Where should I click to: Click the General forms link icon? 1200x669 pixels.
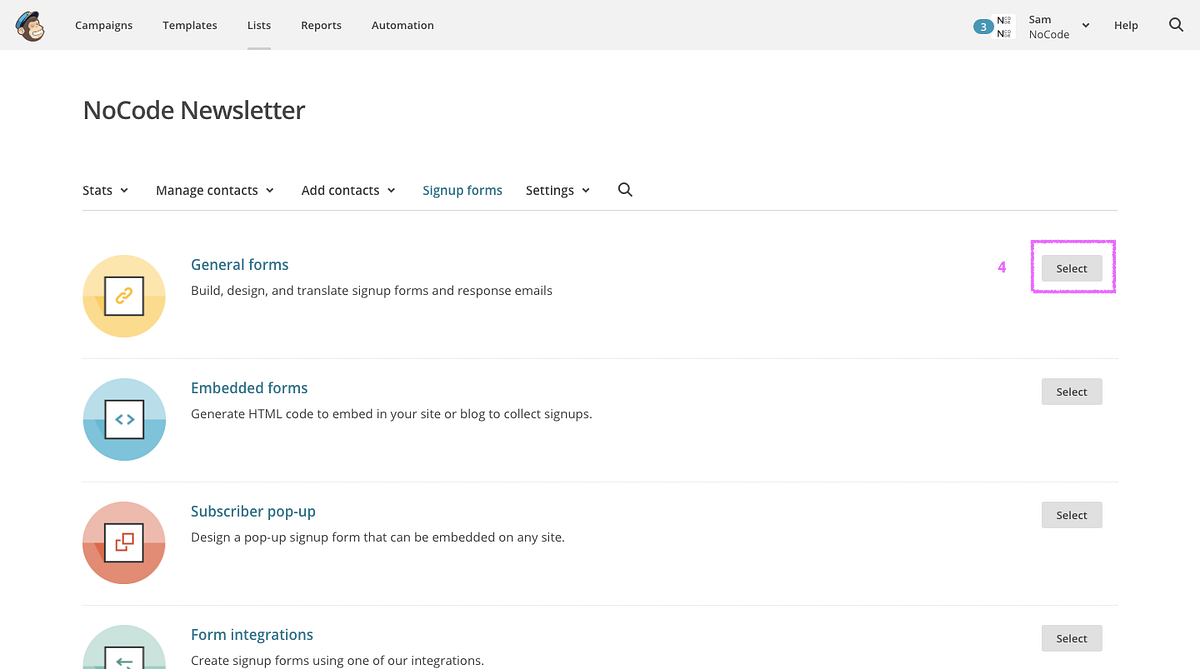point(124,296)
